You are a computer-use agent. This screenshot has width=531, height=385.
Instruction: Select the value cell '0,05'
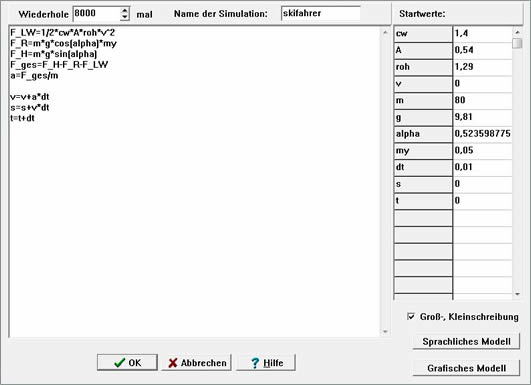[482, 151]
